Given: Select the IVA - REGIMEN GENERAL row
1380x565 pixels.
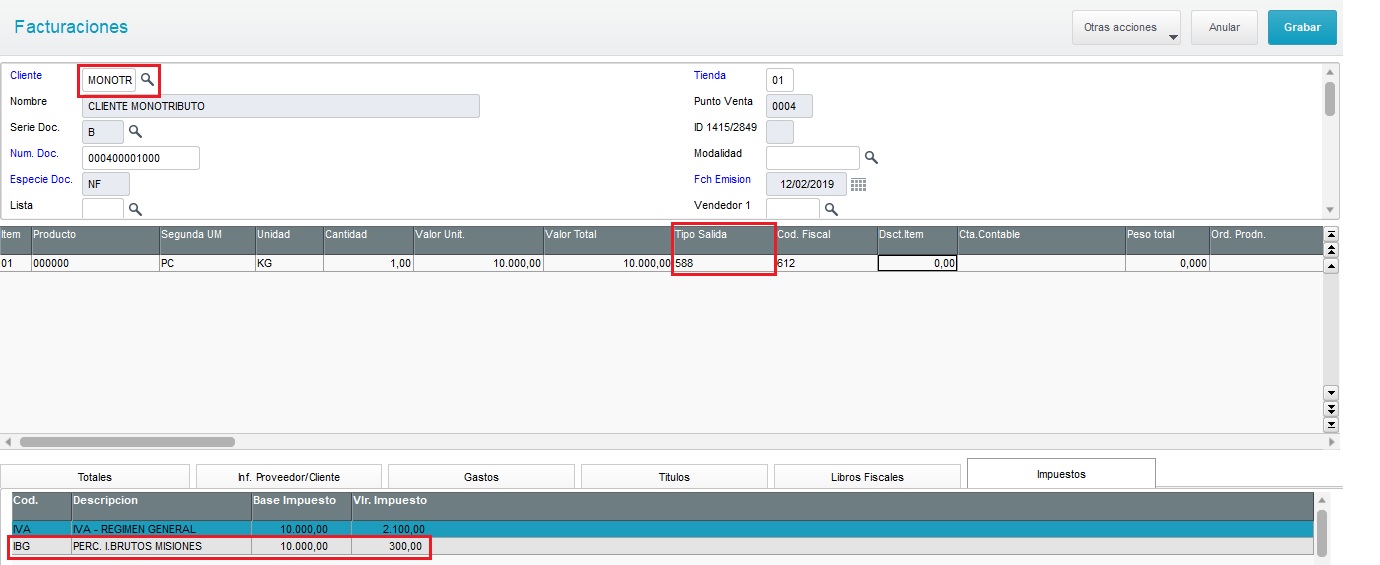Looking at the screenshot, I should [662, 529].
